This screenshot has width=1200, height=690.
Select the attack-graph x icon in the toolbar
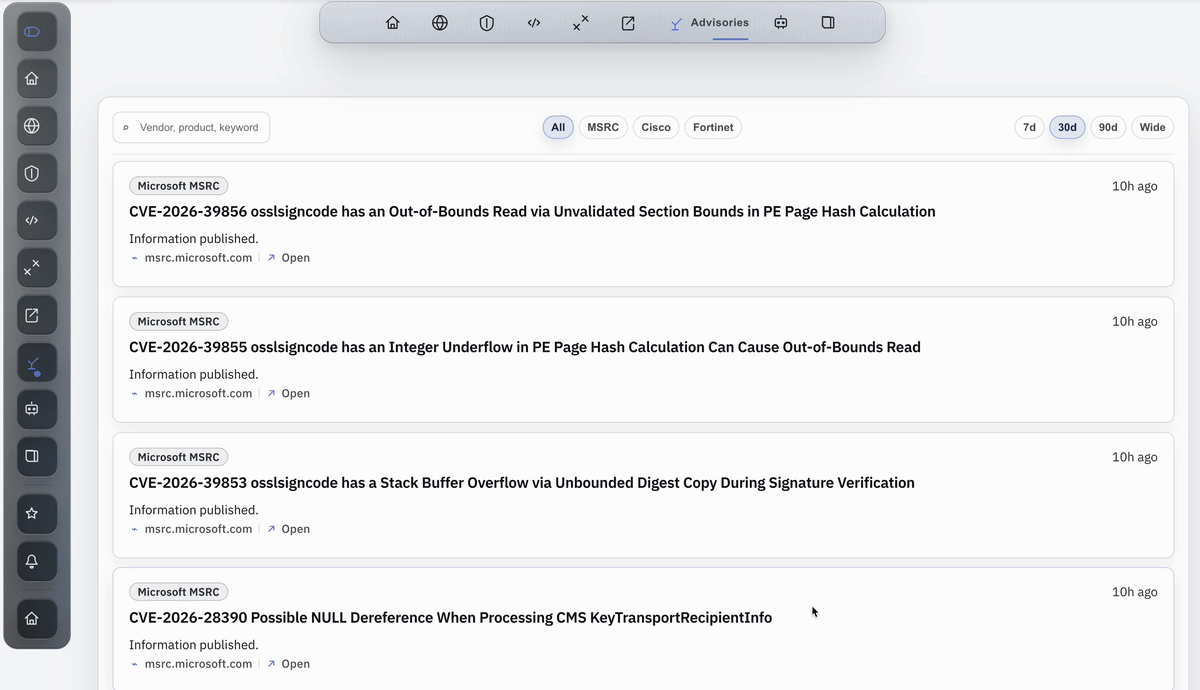pos(580,22)
